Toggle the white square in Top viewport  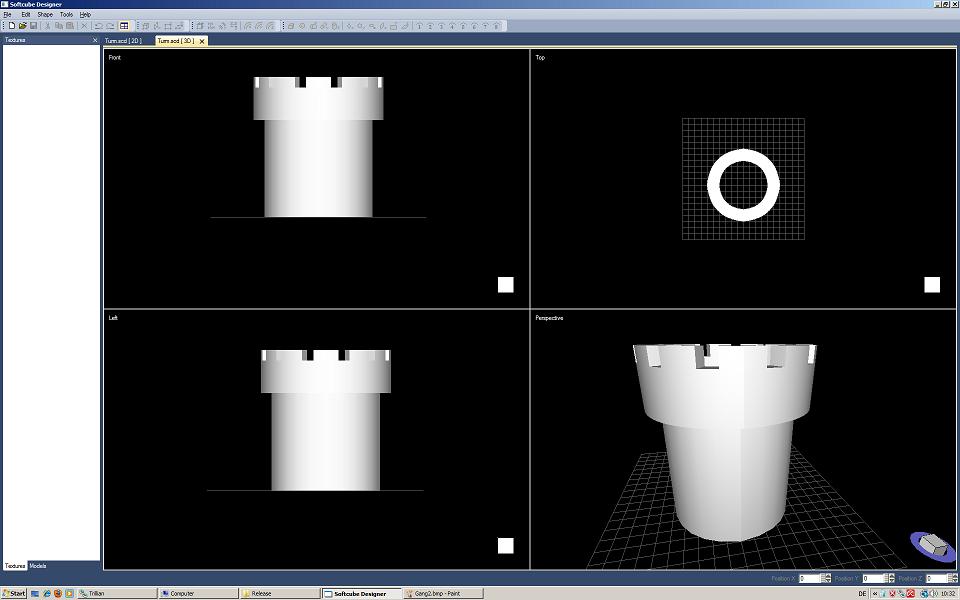[931, 284]
